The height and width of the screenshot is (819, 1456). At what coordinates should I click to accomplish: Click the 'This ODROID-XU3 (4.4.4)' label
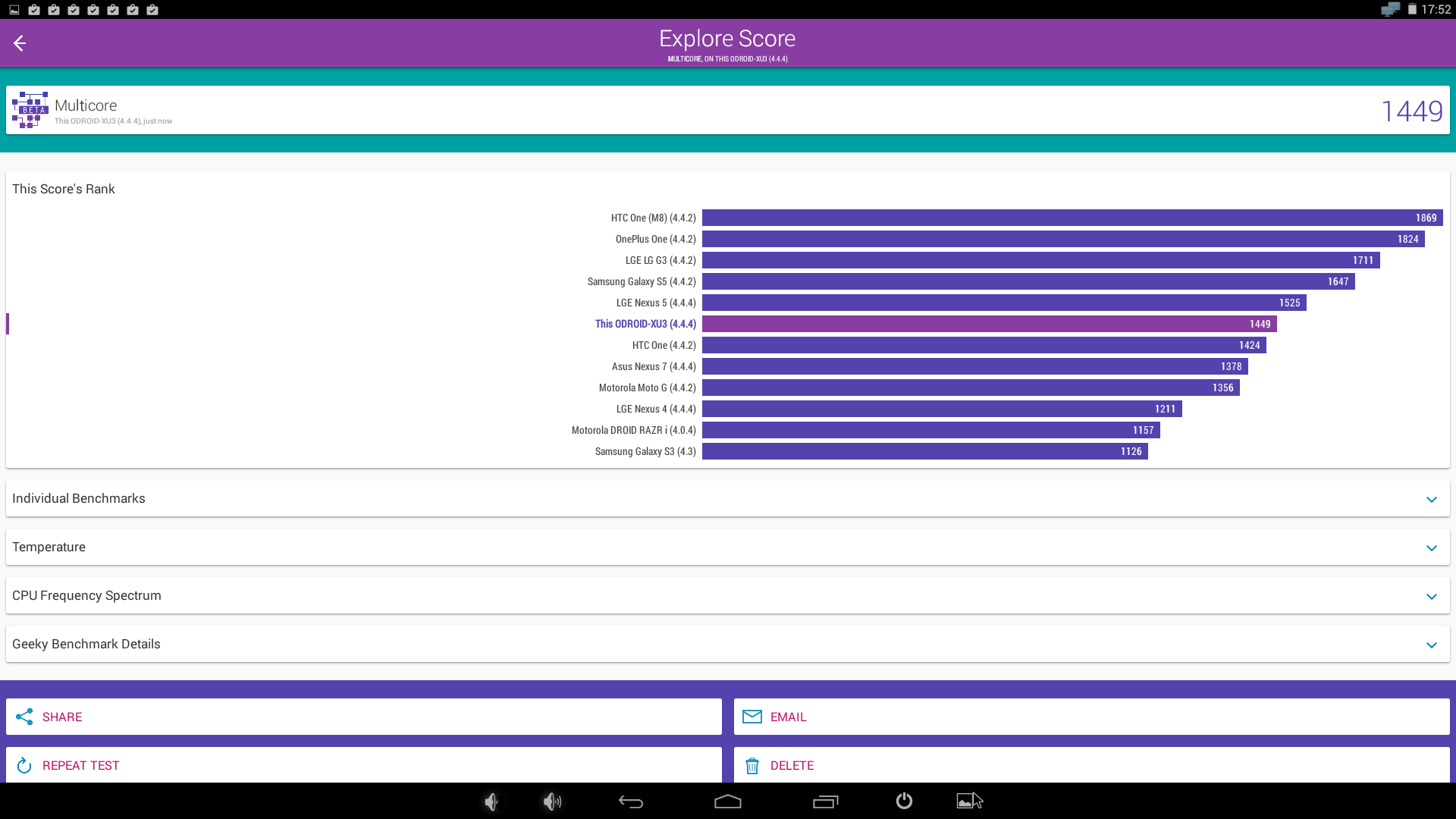tap(645, 324)
